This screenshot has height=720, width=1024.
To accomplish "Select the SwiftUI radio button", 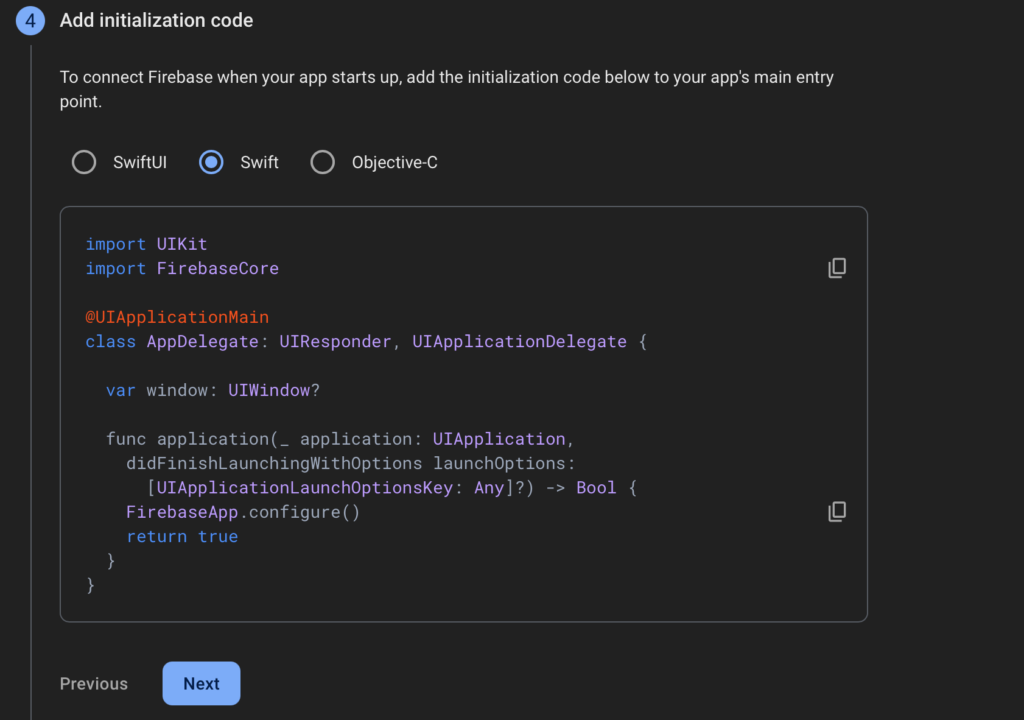I will [x=83, y=161].
